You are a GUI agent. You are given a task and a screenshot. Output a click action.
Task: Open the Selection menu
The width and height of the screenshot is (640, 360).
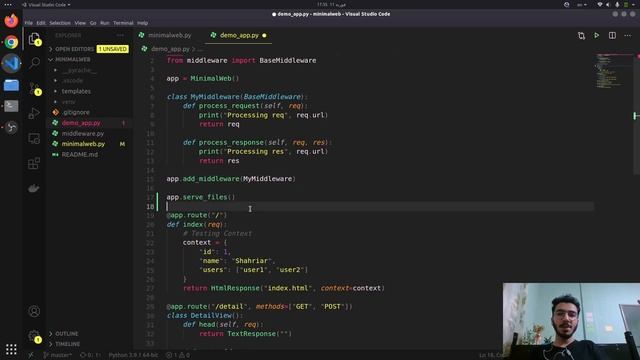pos(60,23)
